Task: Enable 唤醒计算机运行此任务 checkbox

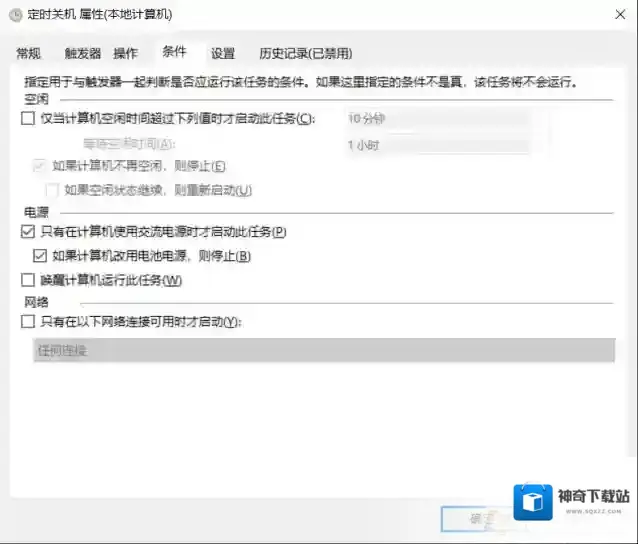Action: pos(27,281)
